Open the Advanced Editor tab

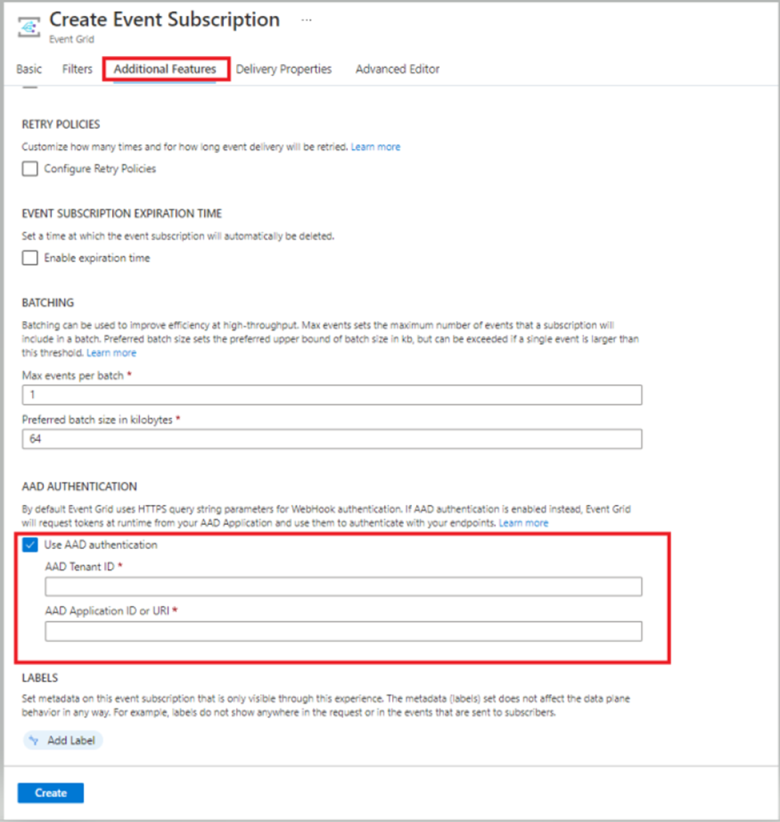pyautogui.click(x=397, y=69)
